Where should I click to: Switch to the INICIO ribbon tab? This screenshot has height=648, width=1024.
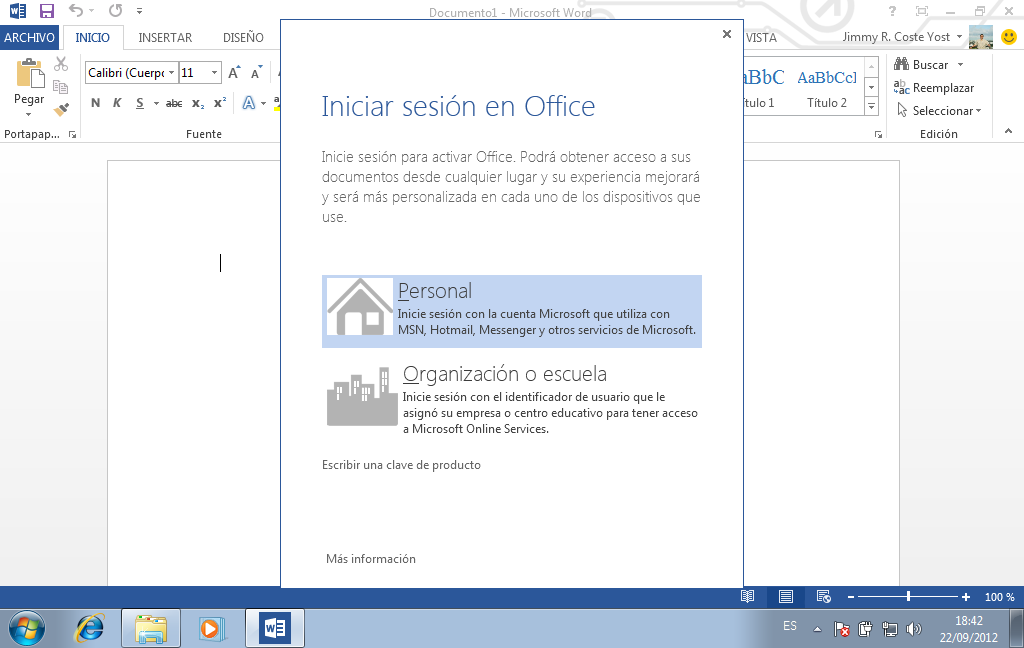pos(92,37)
